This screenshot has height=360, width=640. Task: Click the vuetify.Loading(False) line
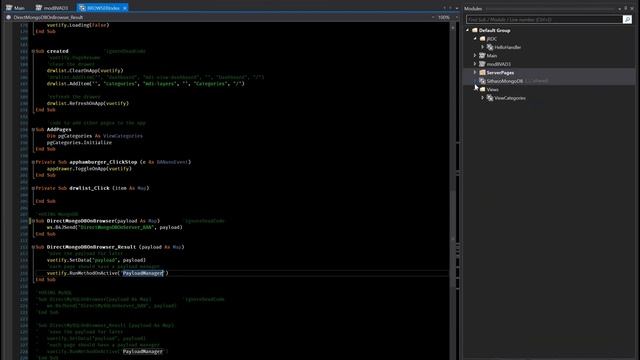[78, 25]
